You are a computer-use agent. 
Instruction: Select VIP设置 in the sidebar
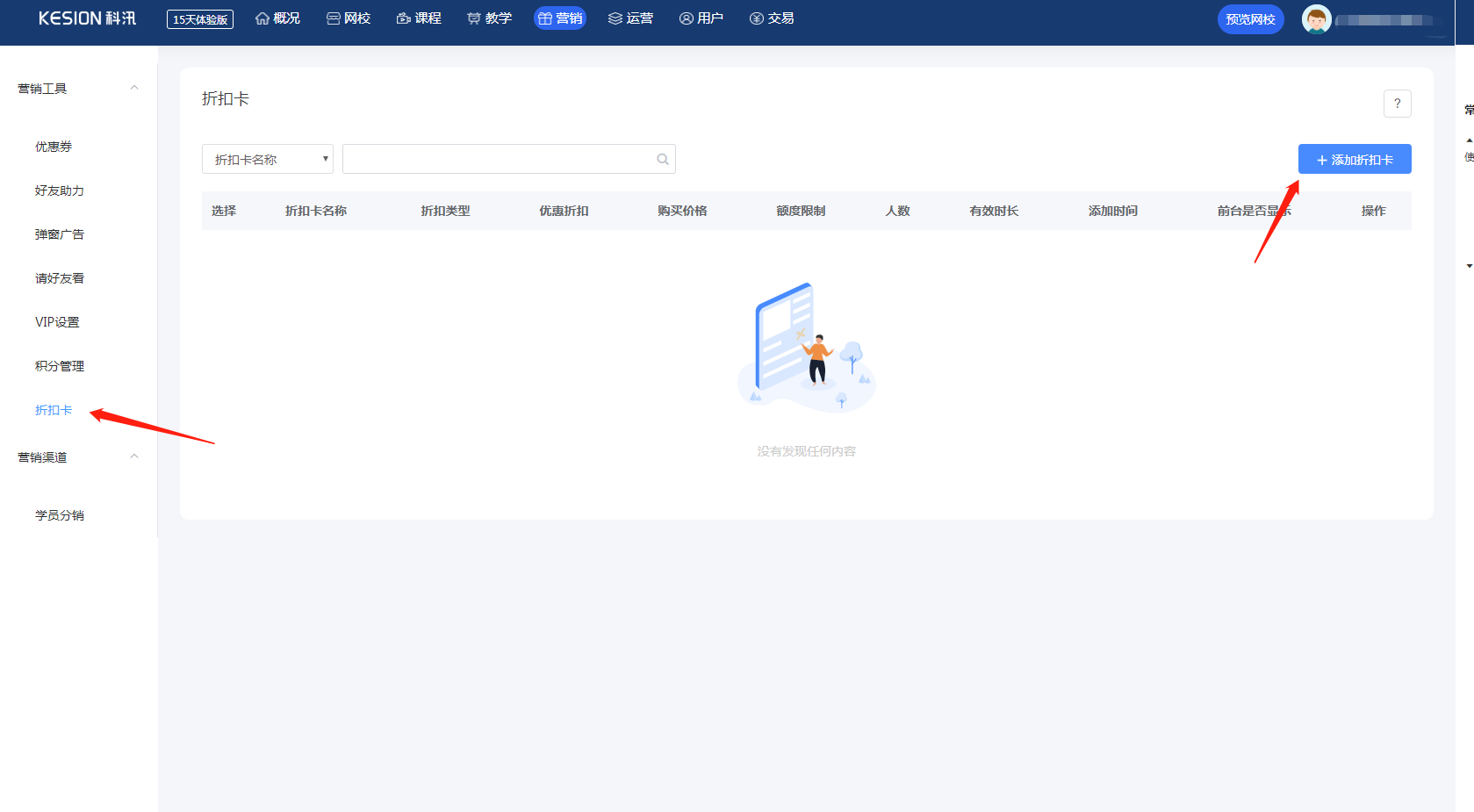pyautogui.click(x=57, y=322)
